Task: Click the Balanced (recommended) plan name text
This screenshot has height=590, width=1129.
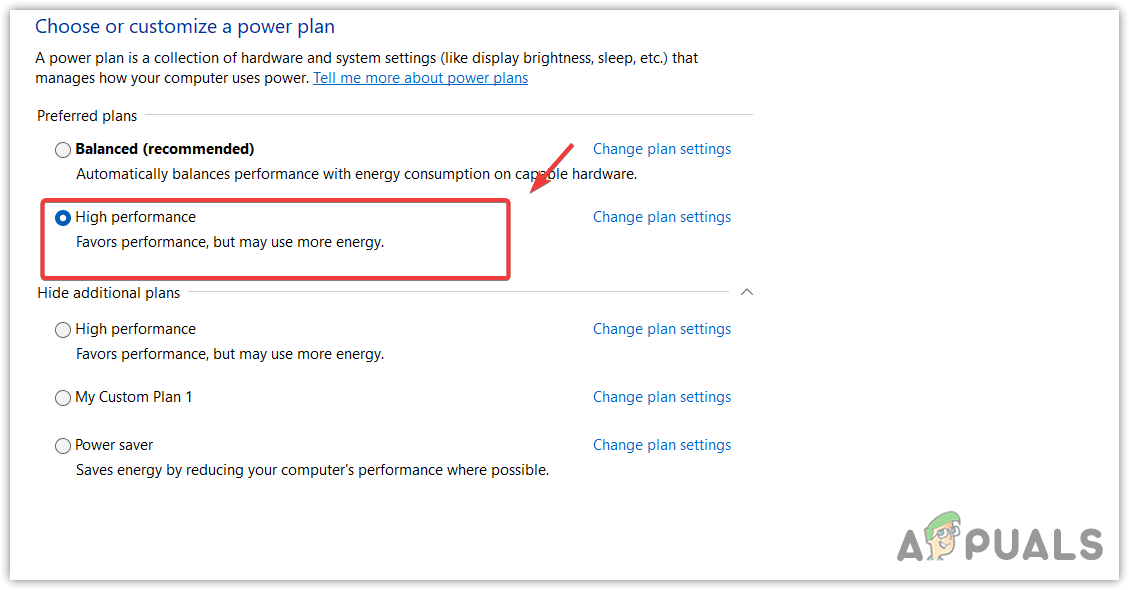Action: 165,149
